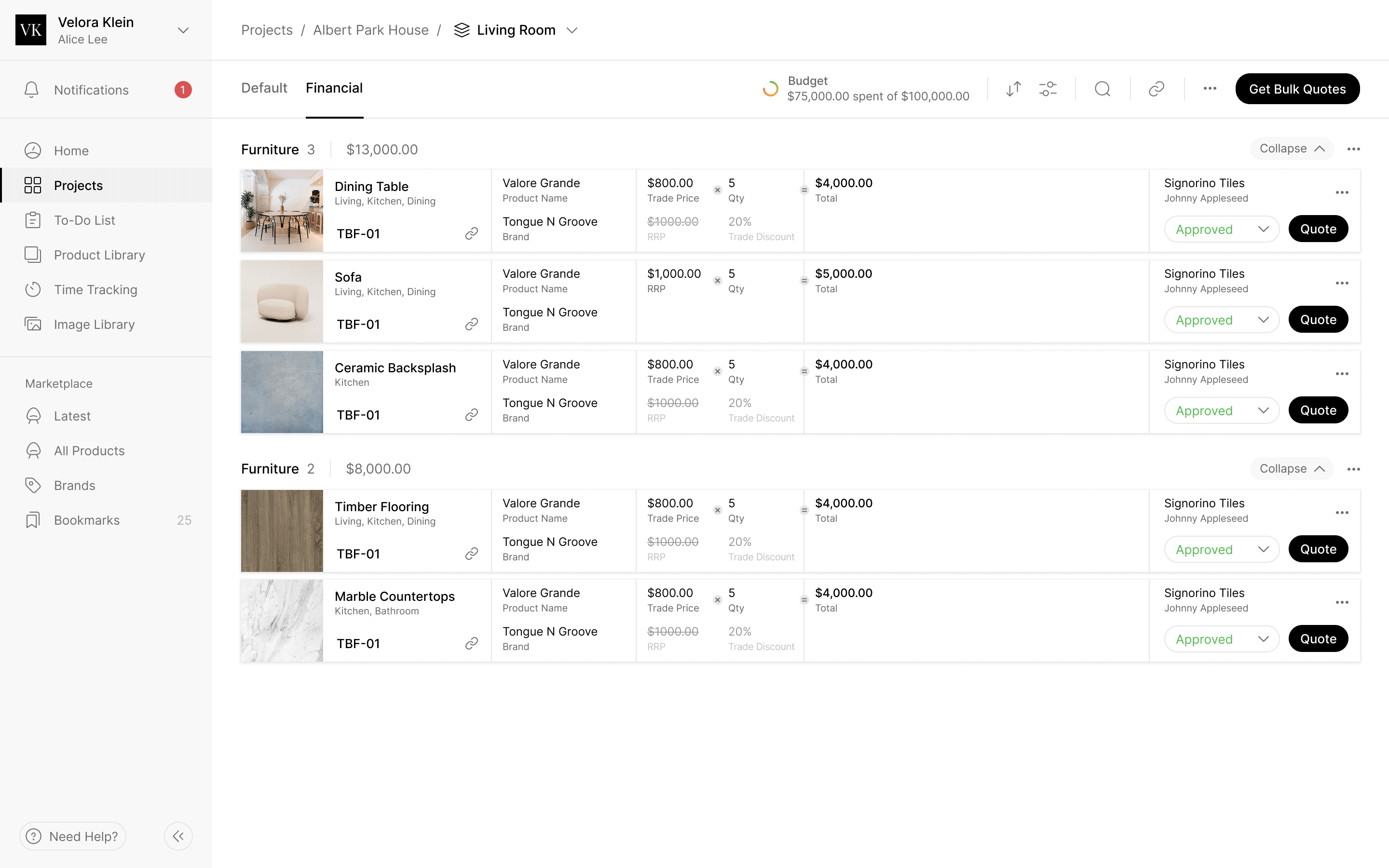Screen dimensions: 1389x868
Task: Switch to the Default tab
Action: 264,88
